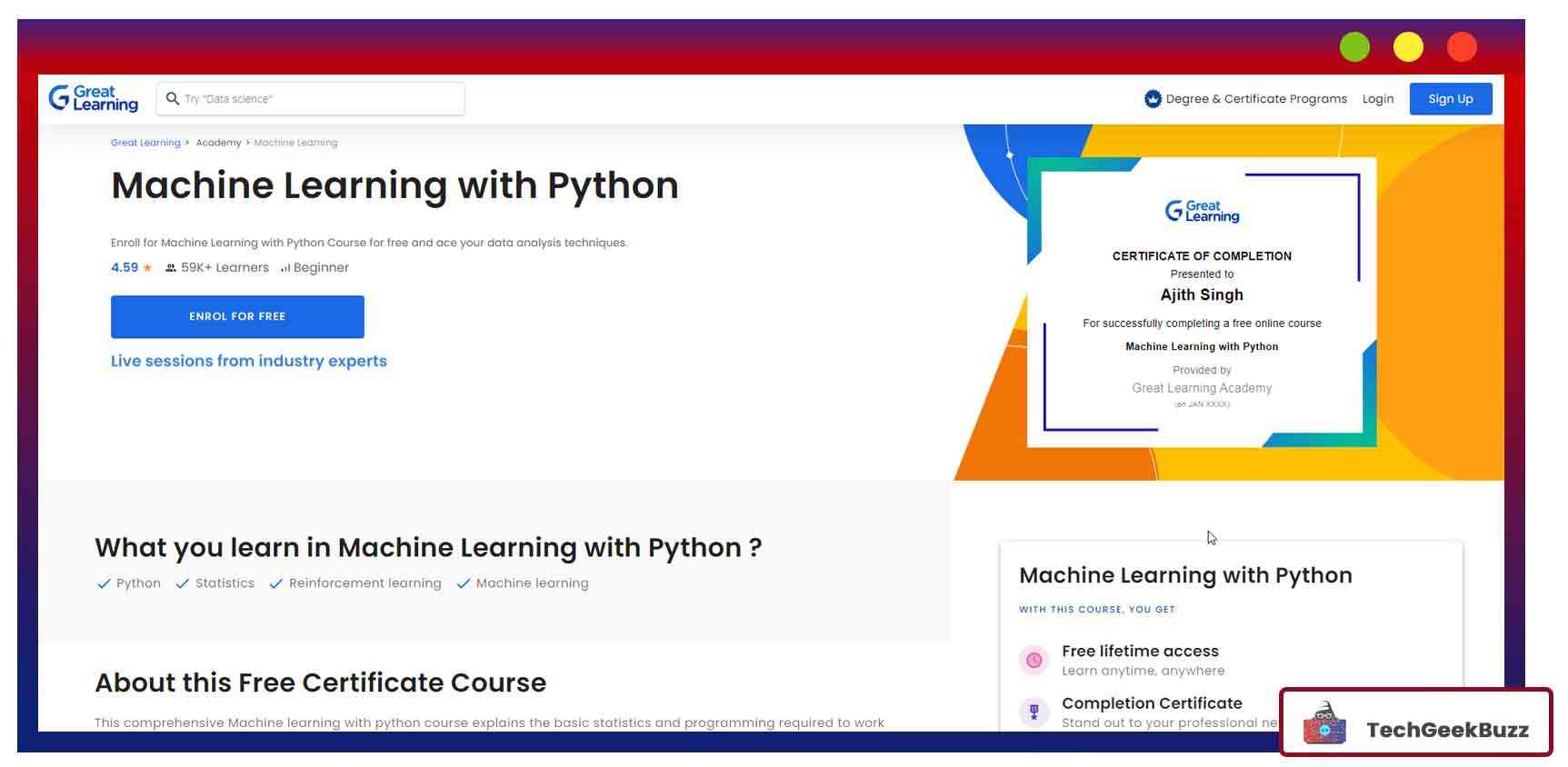Click the Great Learning logo
The height and width of the screenshot is (767, 1568).
point(93,98)
